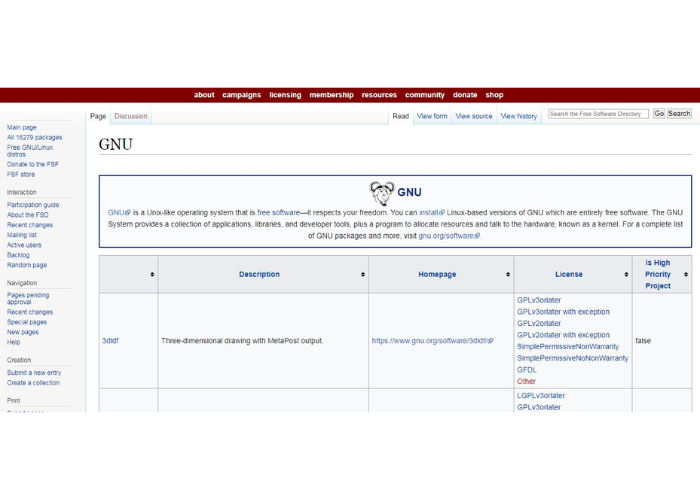Viewport: 700px width, 500px height.
Task: Open the membership menu item
Action: tap(332, 95)
